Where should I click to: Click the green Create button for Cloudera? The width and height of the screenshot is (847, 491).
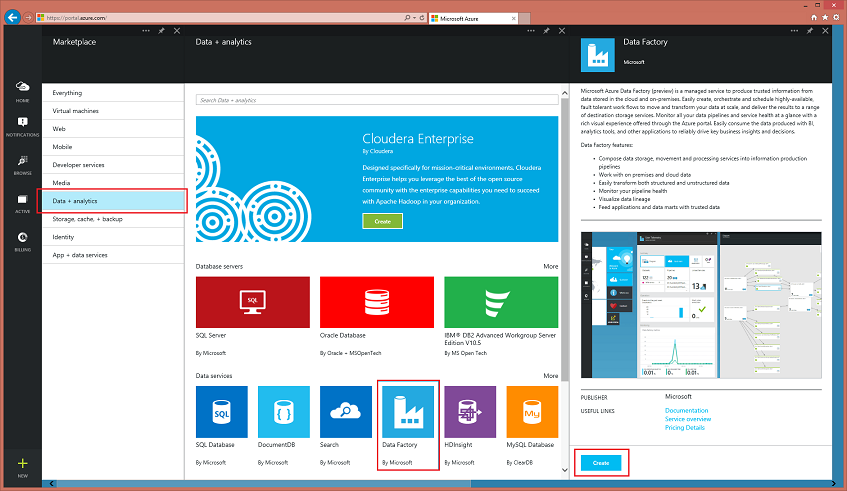coord(382,221)
